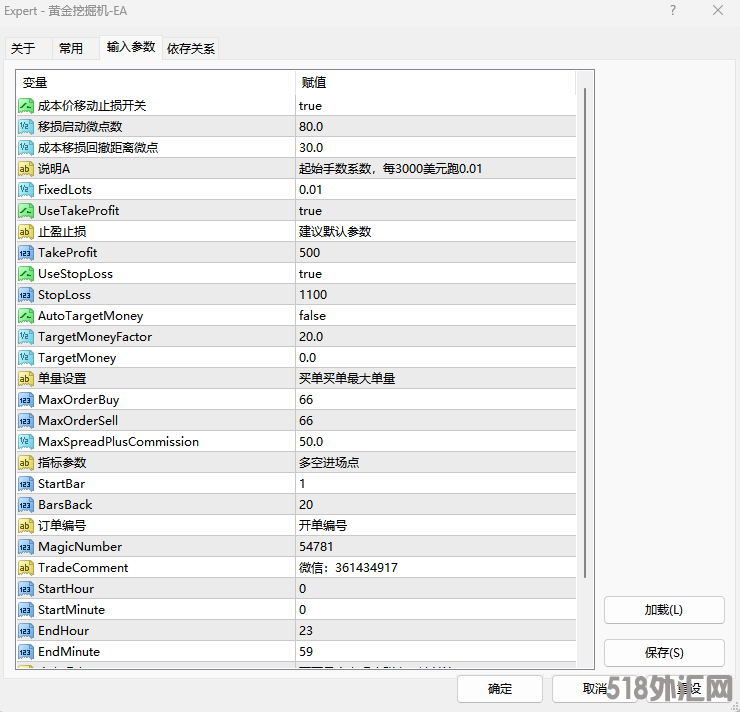
Task: Select the false value of AutoTargetMoney
Action: point(312,316)
